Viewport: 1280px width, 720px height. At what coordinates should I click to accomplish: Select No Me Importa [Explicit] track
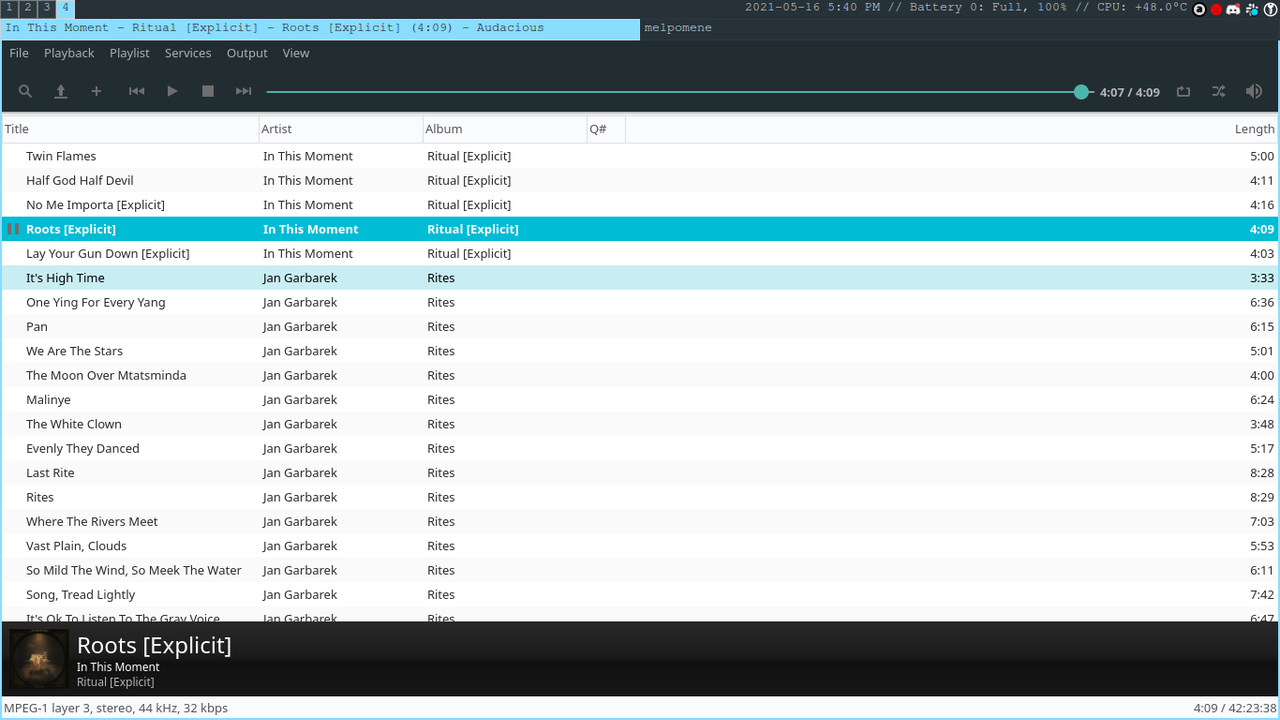[x=640, y=205]
